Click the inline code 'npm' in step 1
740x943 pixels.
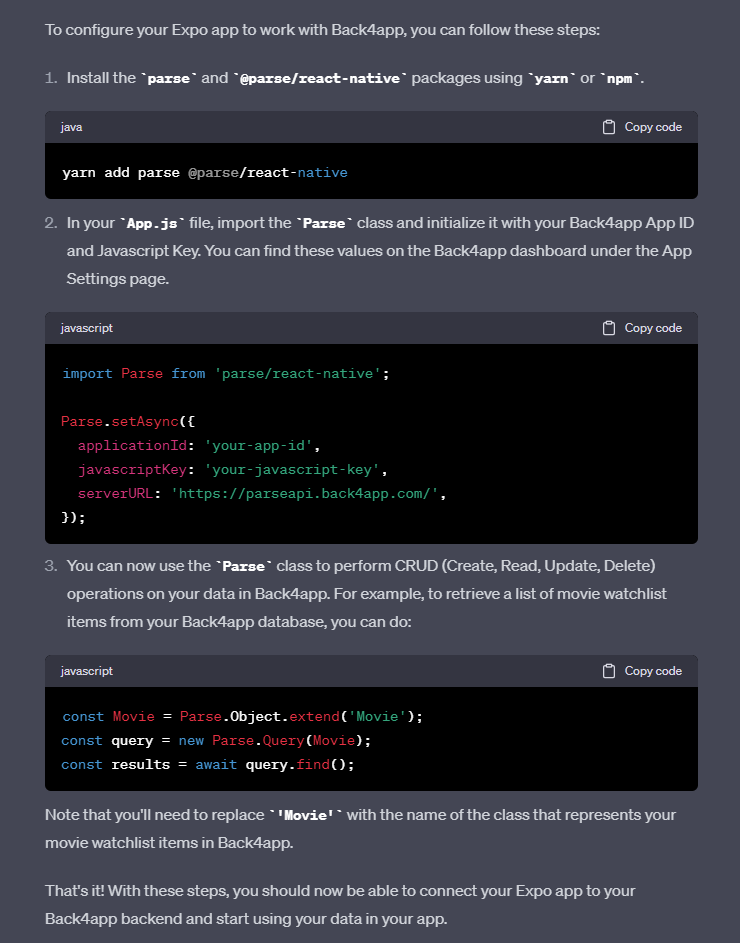619,78
